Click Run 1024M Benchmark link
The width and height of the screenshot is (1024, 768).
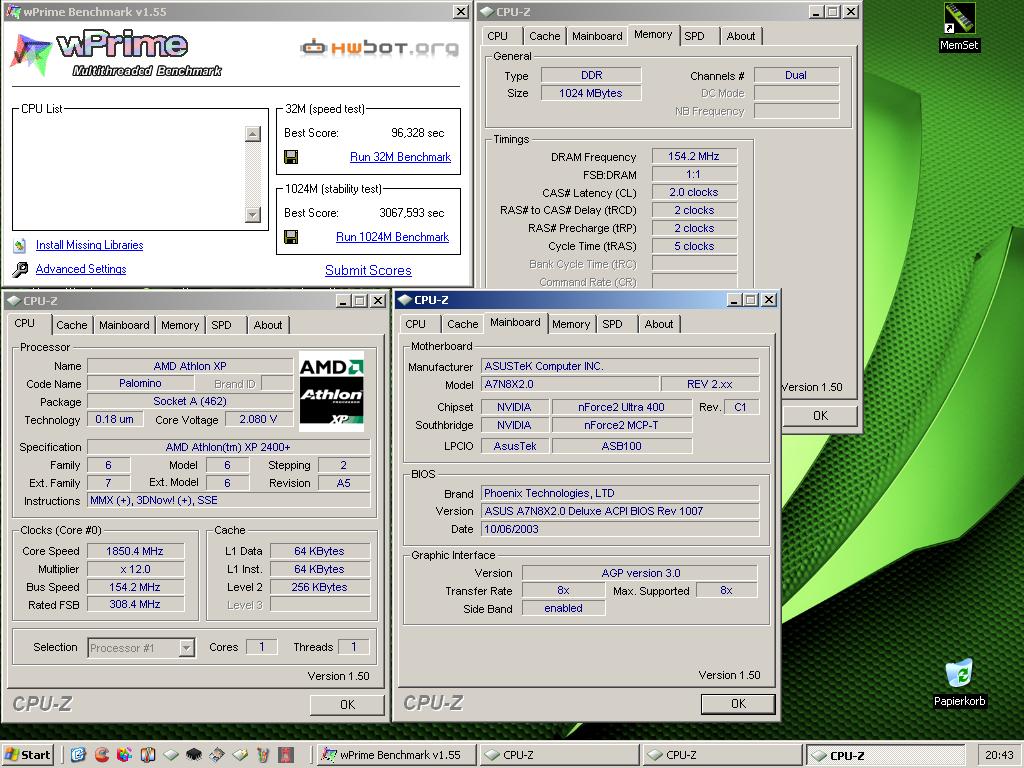(x=392, y=237)
